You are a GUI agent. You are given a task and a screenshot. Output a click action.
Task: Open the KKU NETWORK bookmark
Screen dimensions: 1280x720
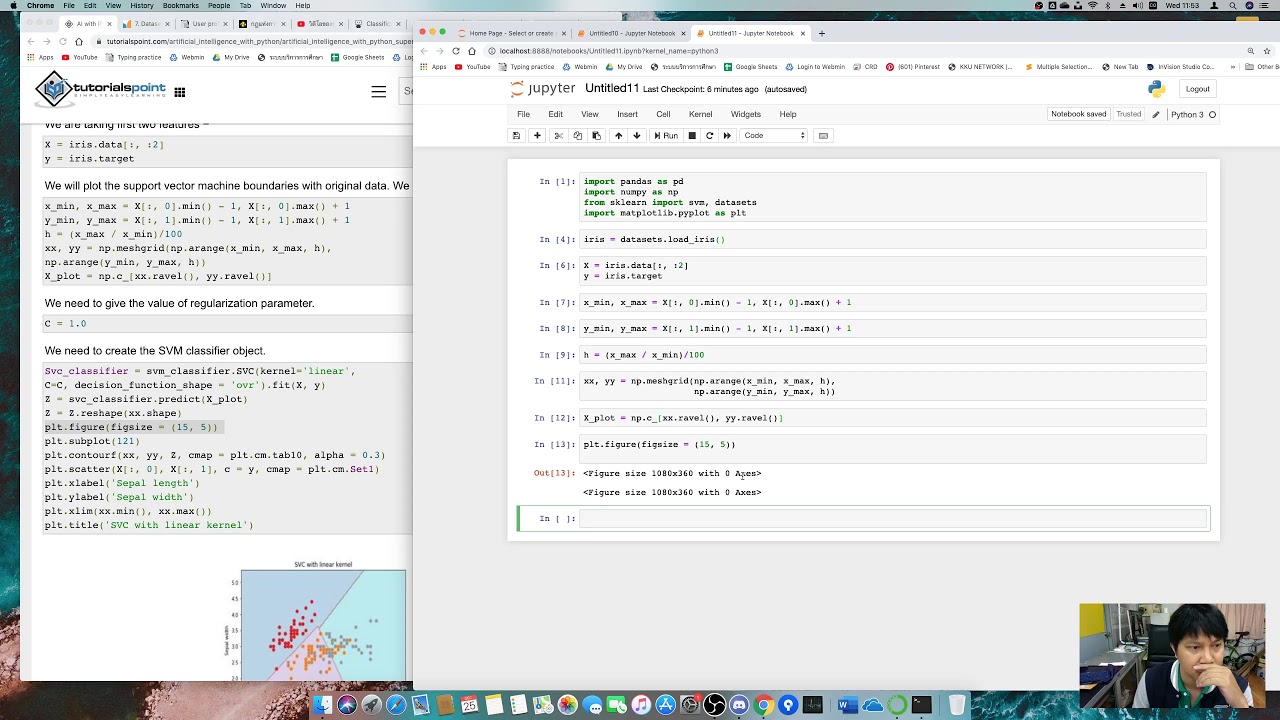[x=980, y=67]
